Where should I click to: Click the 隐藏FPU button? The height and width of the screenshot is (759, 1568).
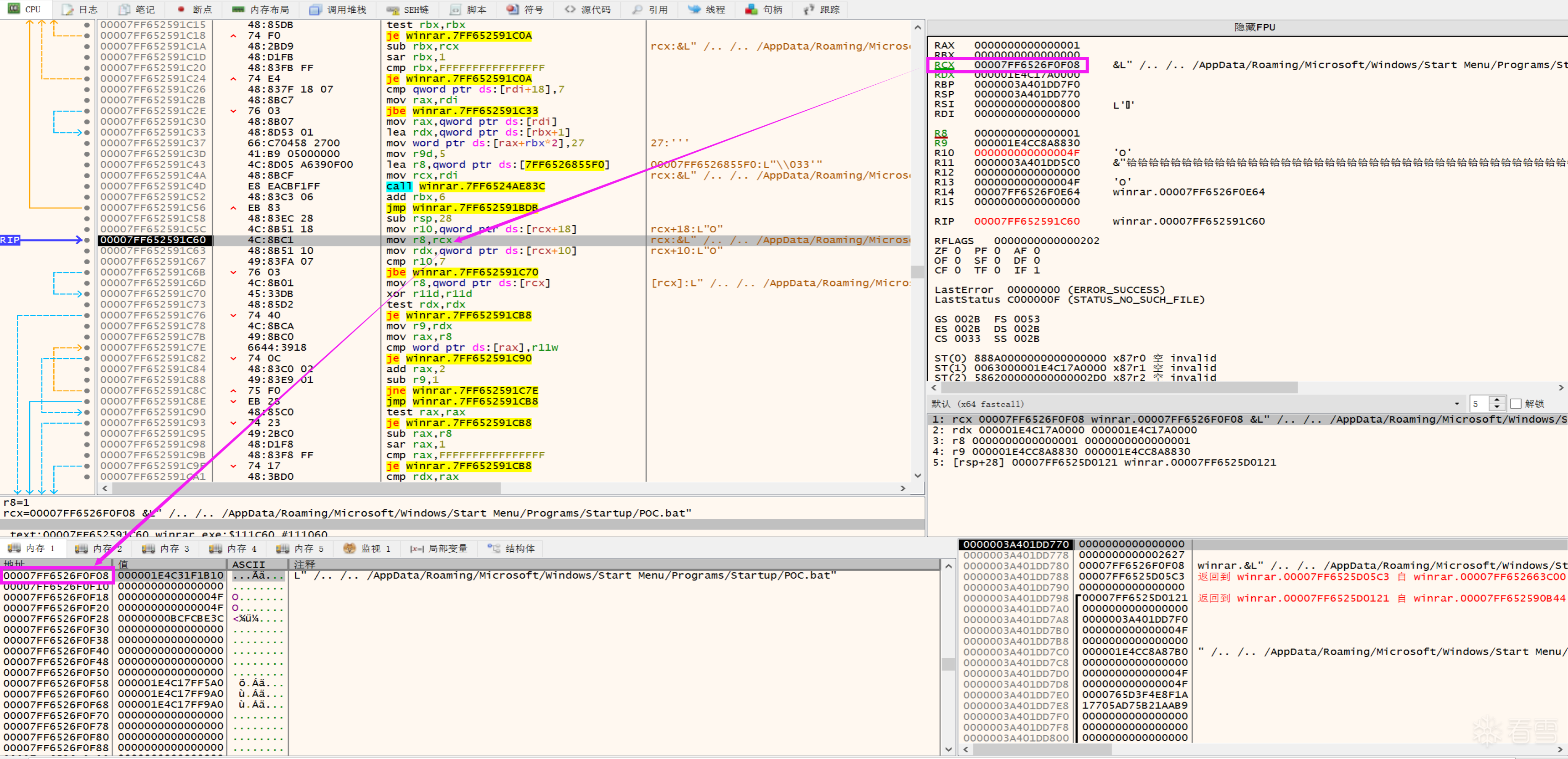point(1254,27)
